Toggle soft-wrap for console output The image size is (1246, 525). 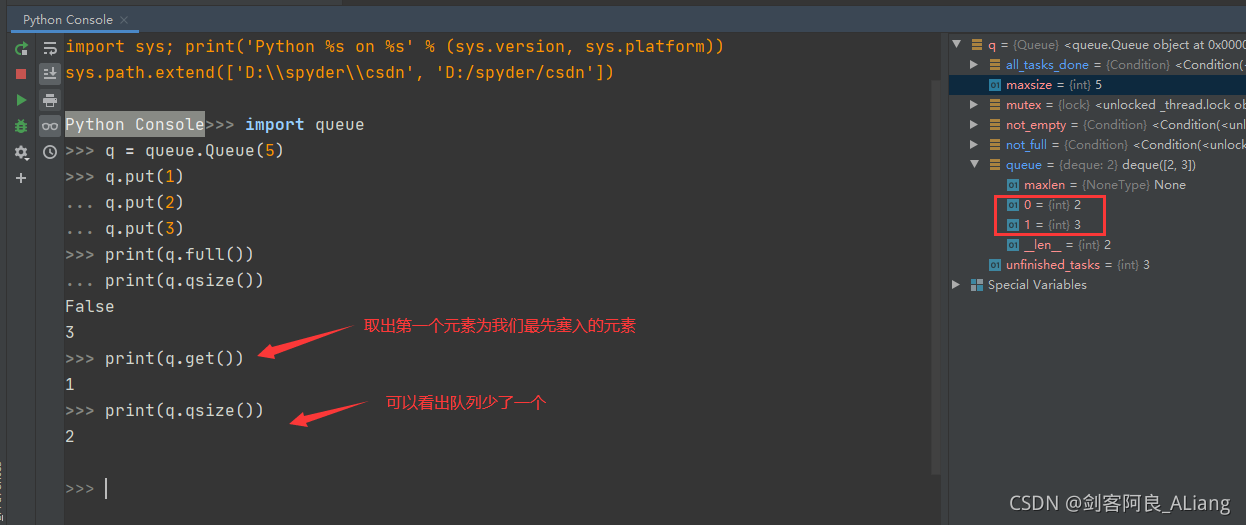(50, 48)
